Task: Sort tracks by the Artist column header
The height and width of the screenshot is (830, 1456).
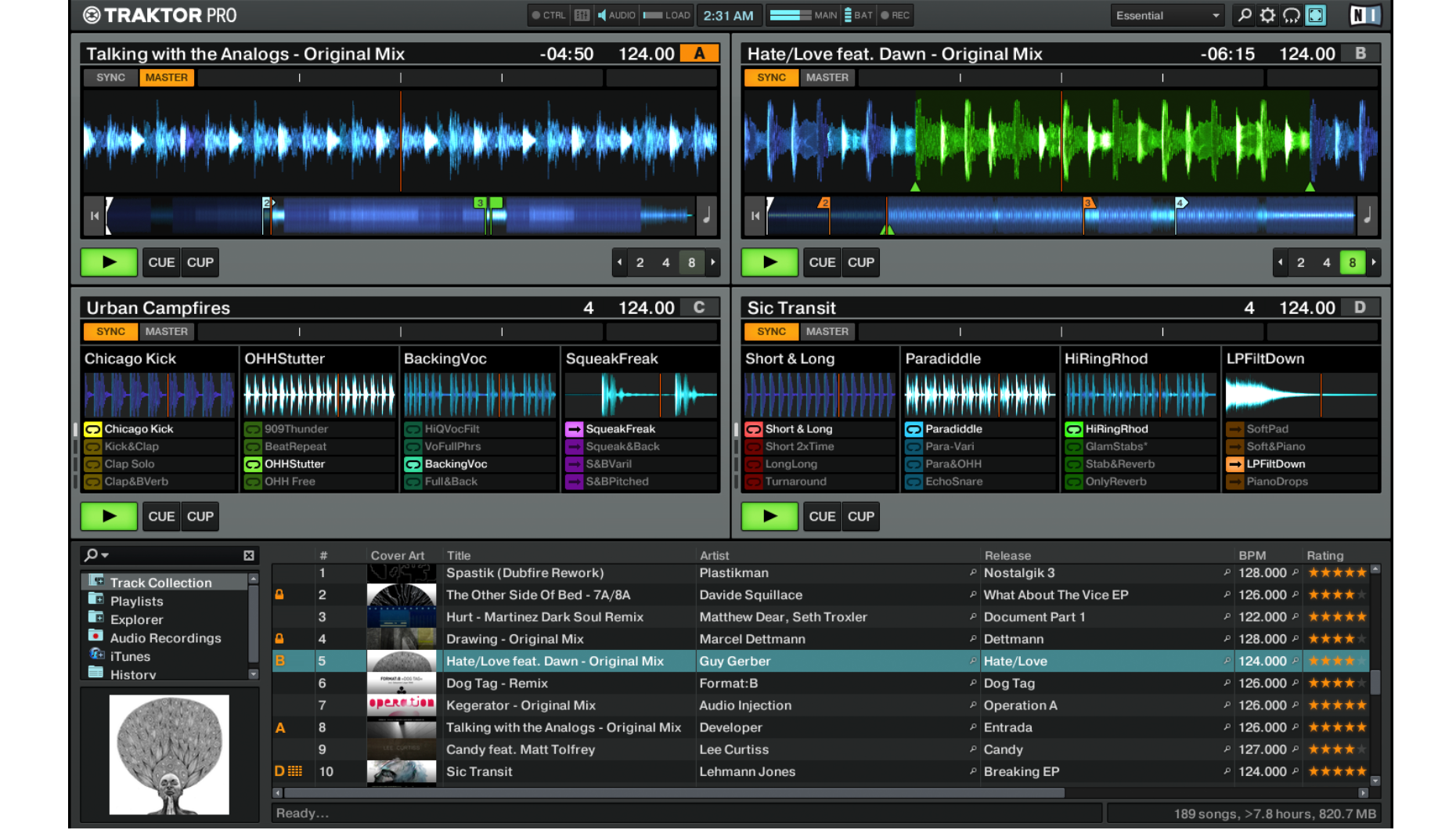Action: click(x=714, y=555)
